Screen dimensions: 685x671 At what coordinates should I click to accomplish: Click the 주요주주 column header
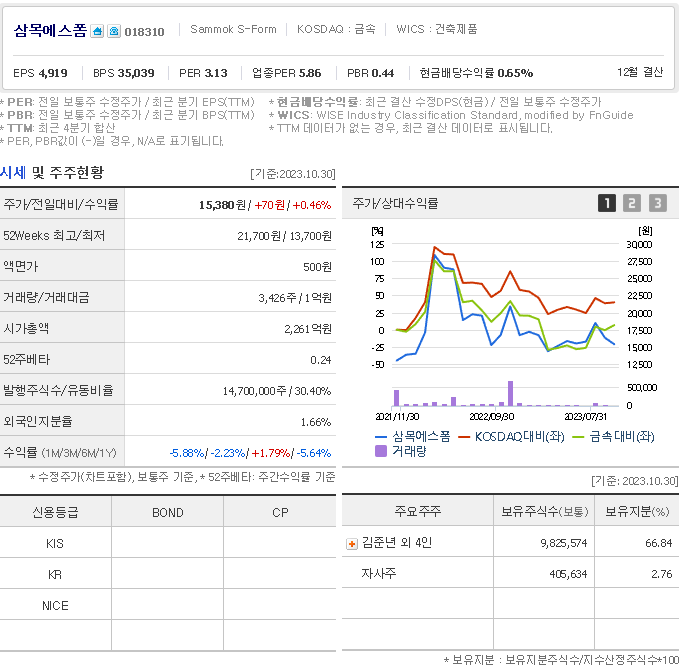pos(418,511)
